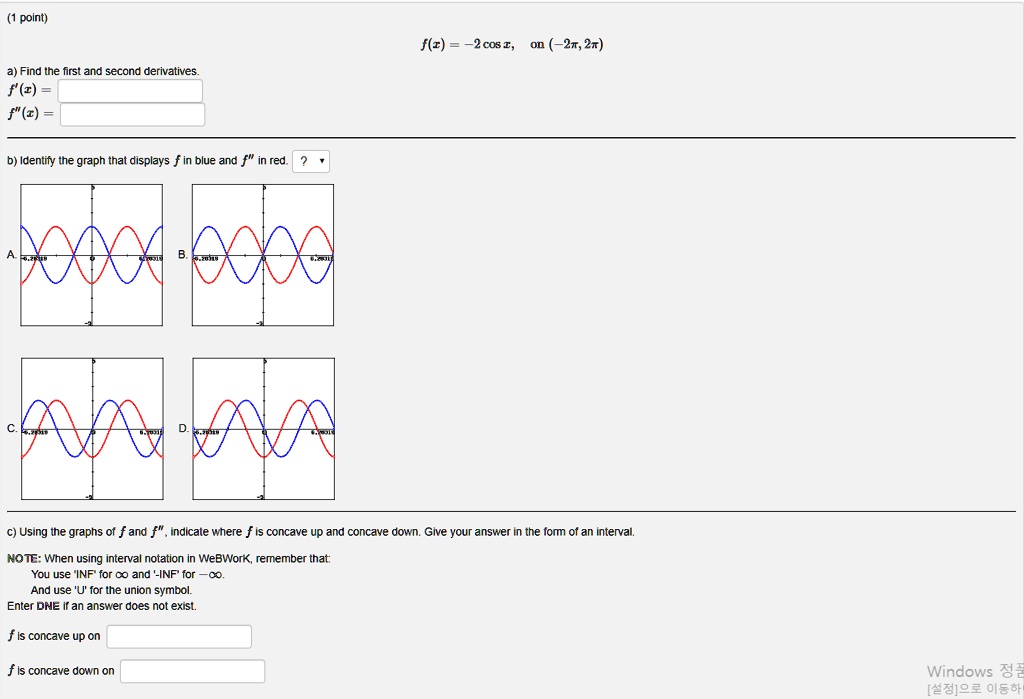Click inside the f''(x) answer field
1024x699 pixels.
[131, 114]
